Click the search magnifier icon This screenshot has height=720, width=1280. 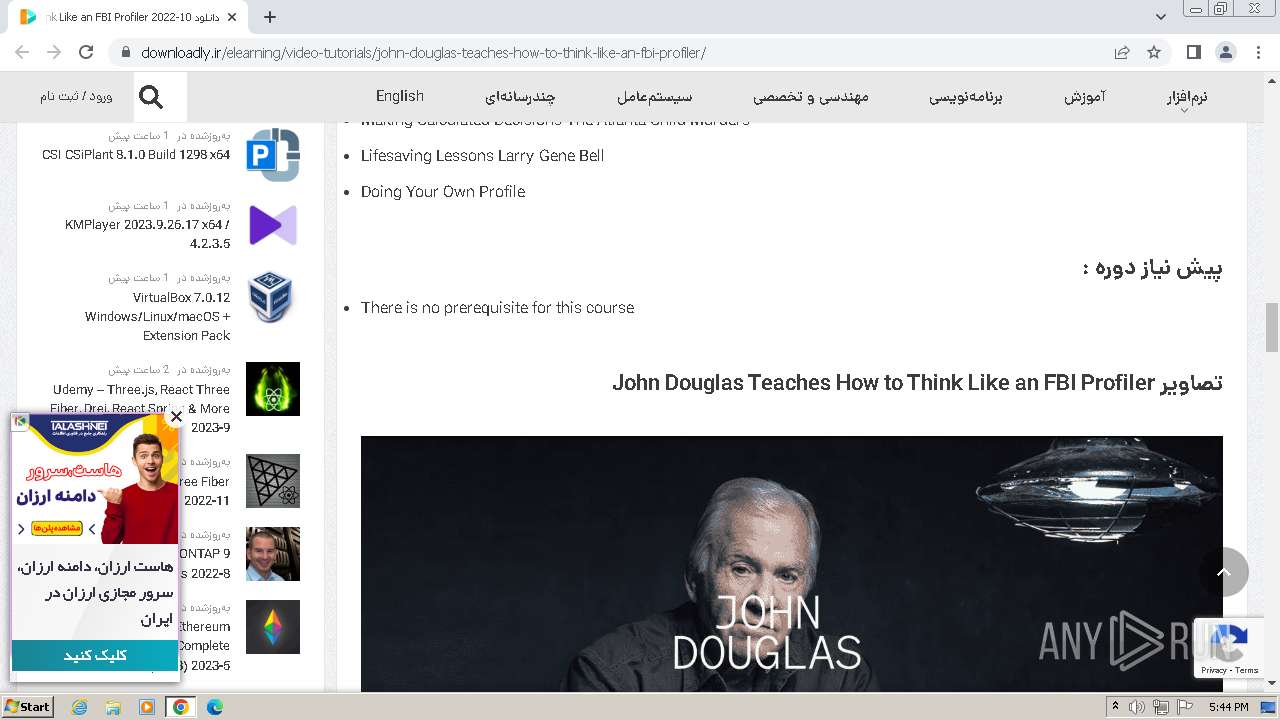[151, 96]
